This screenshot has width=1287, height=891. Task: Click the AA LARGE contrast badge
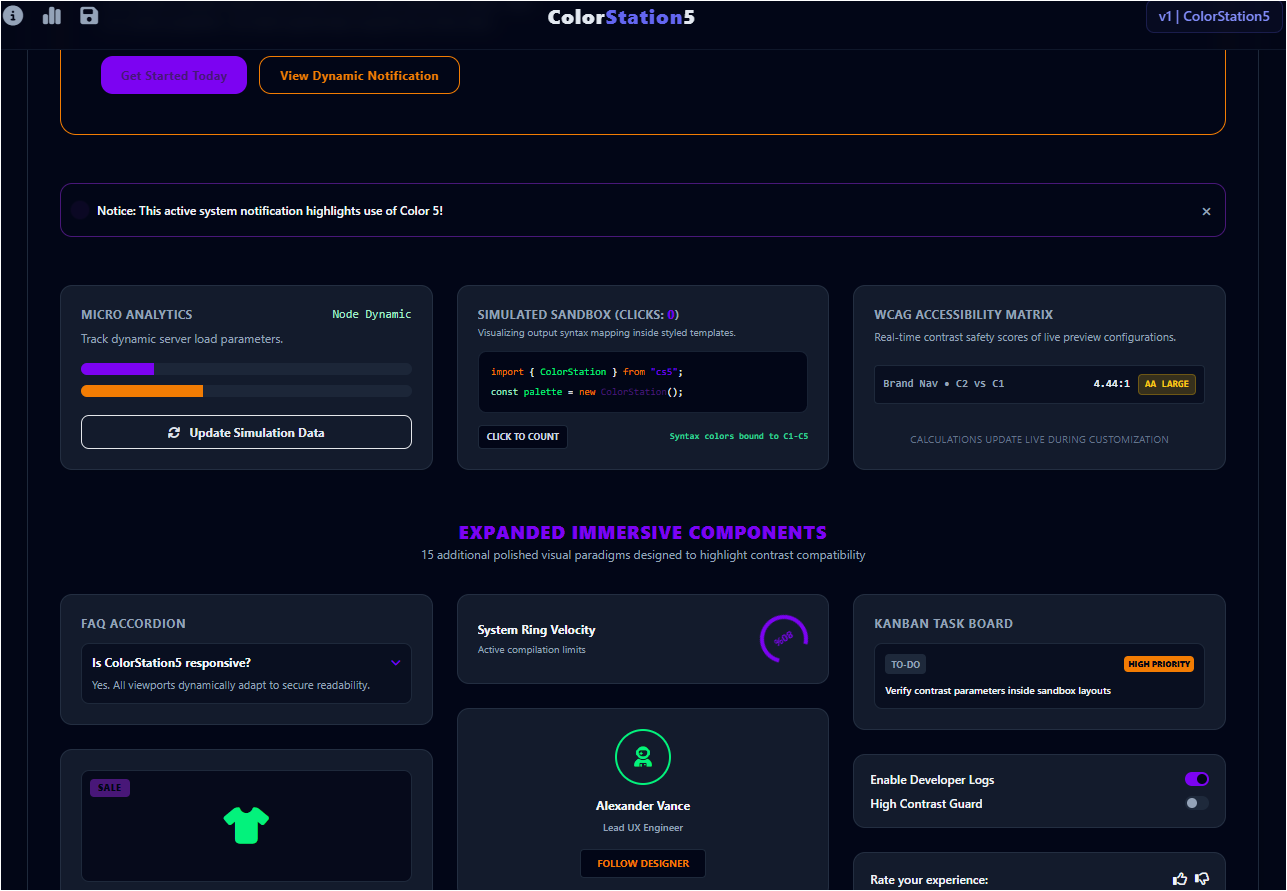click(x=1167, y=384)
